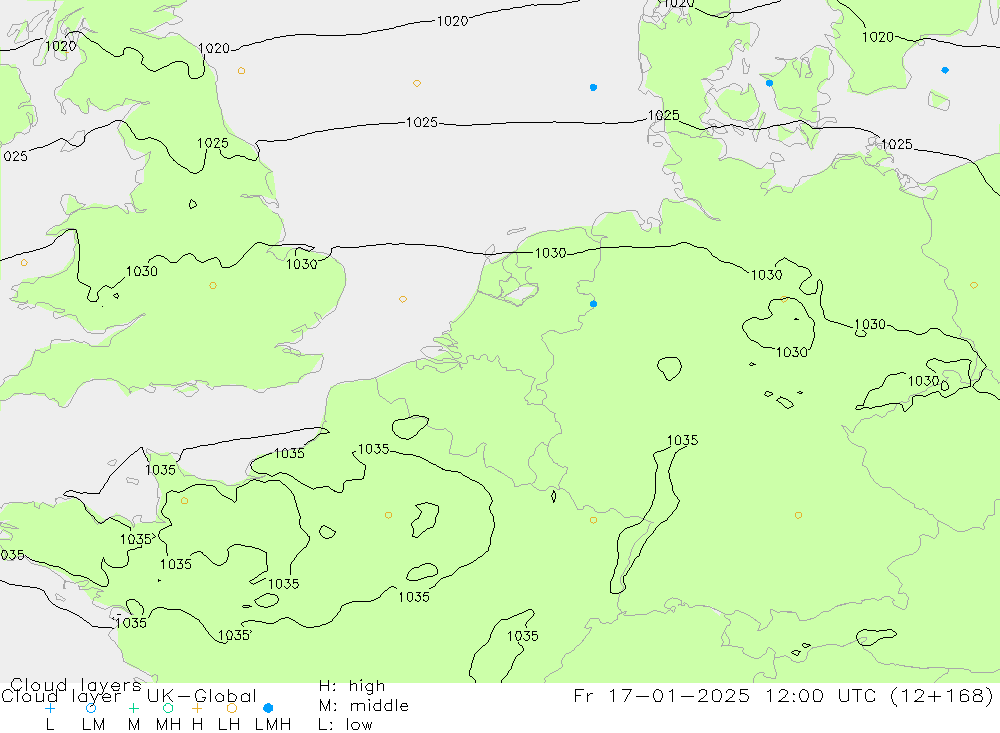Click the 'LH' legend label
Image resolution: width=1000 pixels, height=733 pixels.
229,725
